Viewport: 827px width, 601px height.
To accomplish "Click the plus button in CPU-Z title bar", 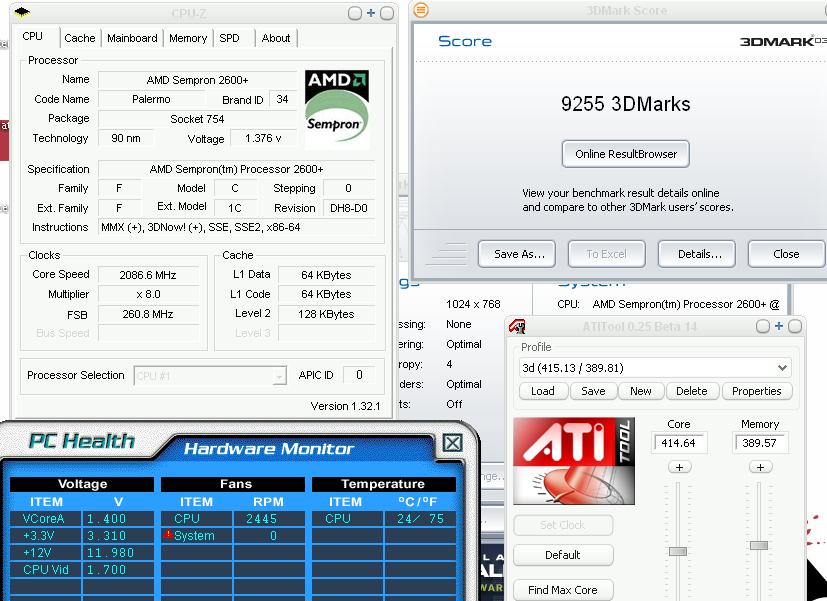I will (x=371, y=13).
